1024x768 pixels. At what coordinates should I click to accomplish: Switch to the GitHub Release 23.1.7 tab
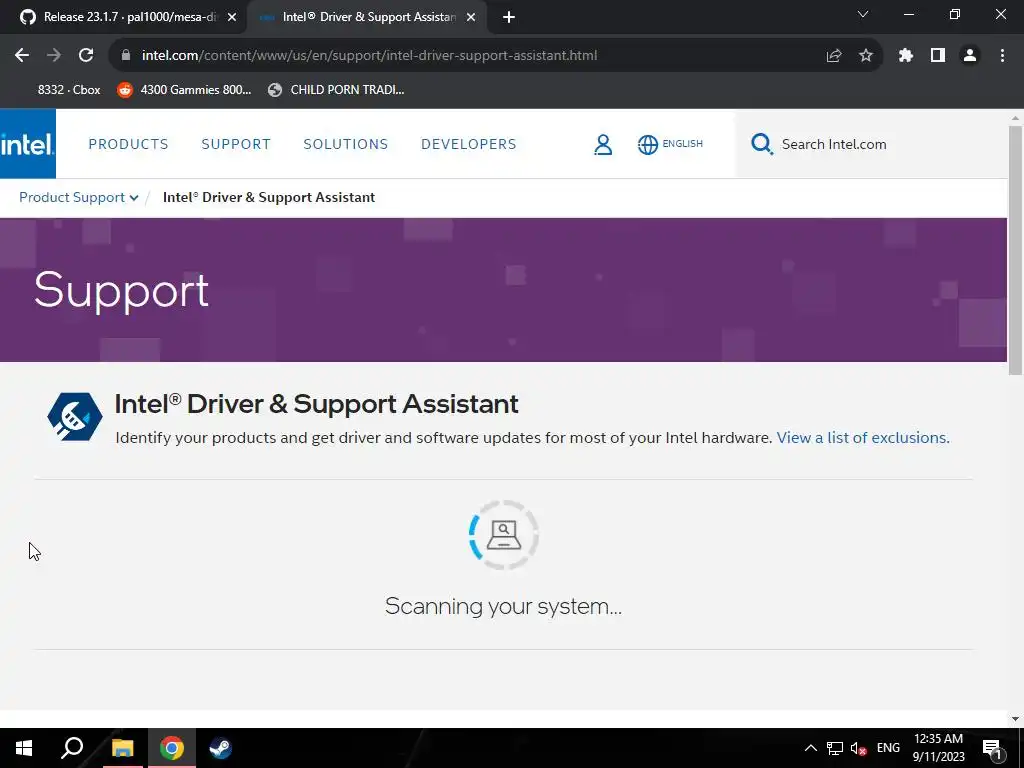click(124, 18)
